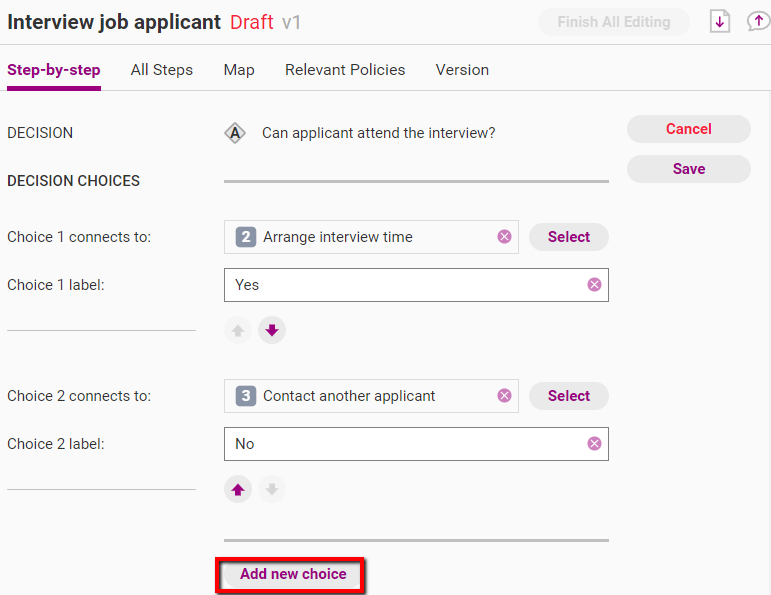
Task: Select a step for Choice 1
Action: (569, 237)
